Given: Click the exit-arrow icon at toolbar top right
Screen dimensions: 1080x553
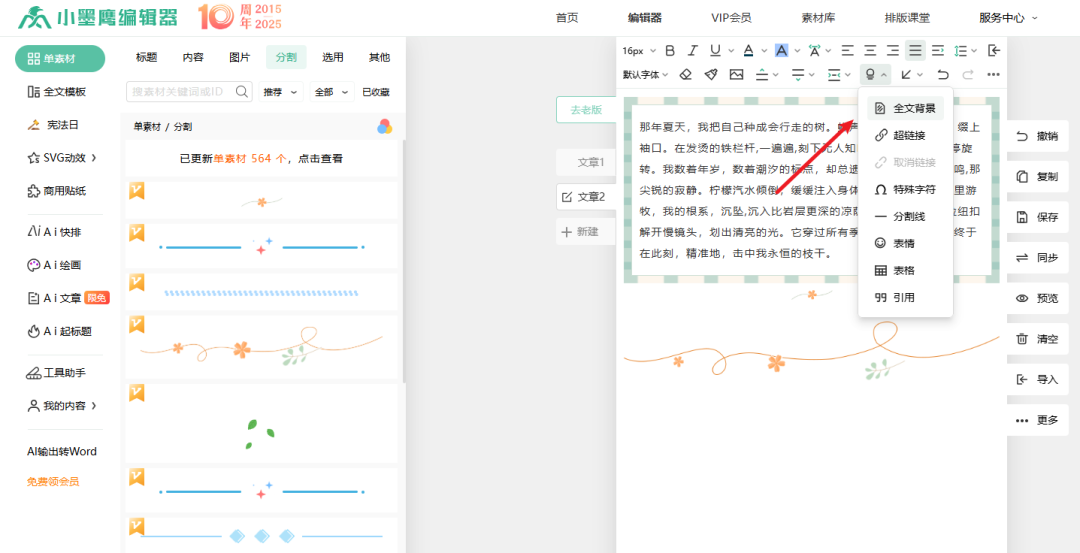Looking at the screenshot, I should click(x=993, y=50).
